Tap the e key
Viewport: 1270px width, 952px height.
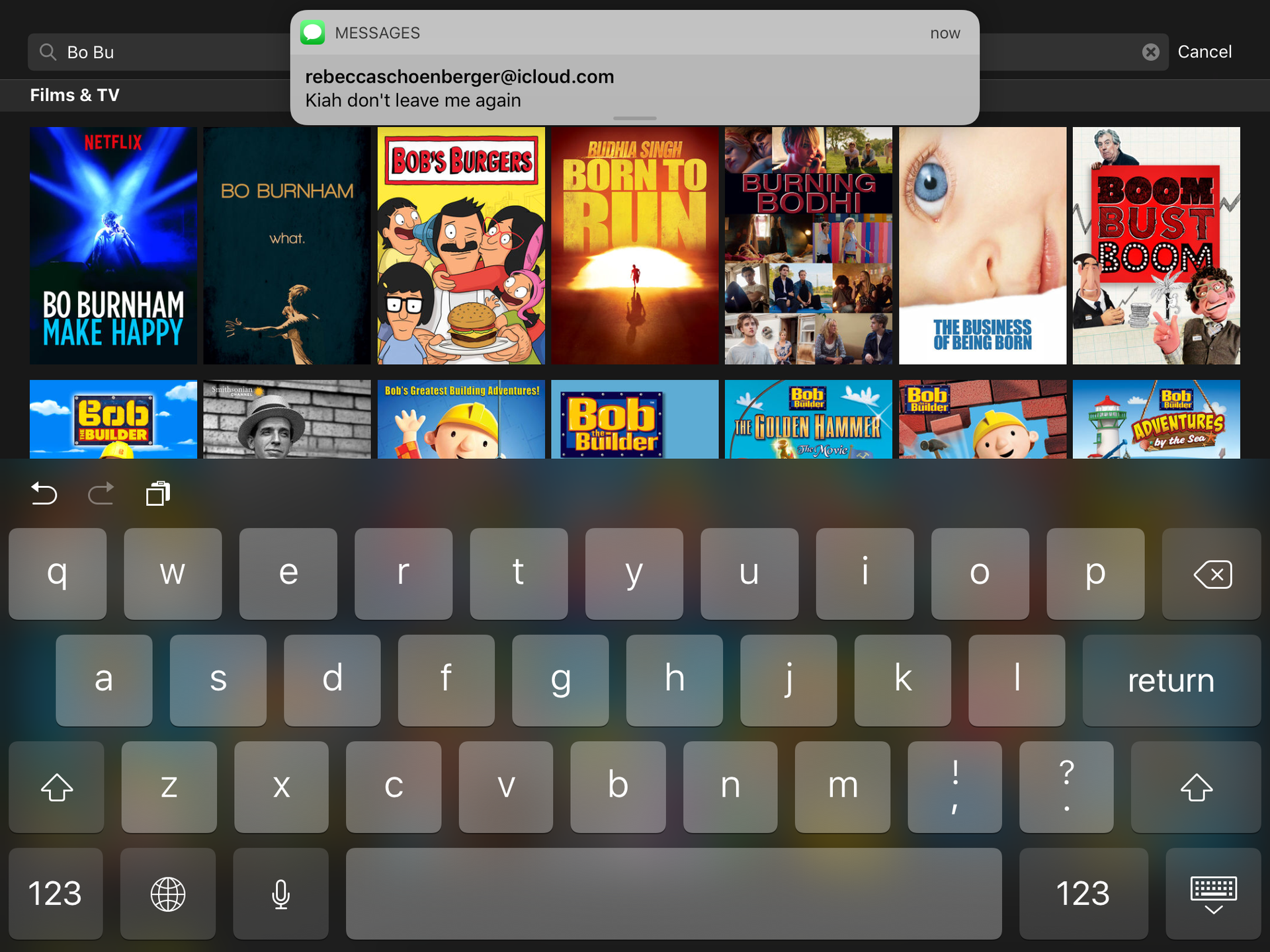pyautogui.click(x=288, y=574)
